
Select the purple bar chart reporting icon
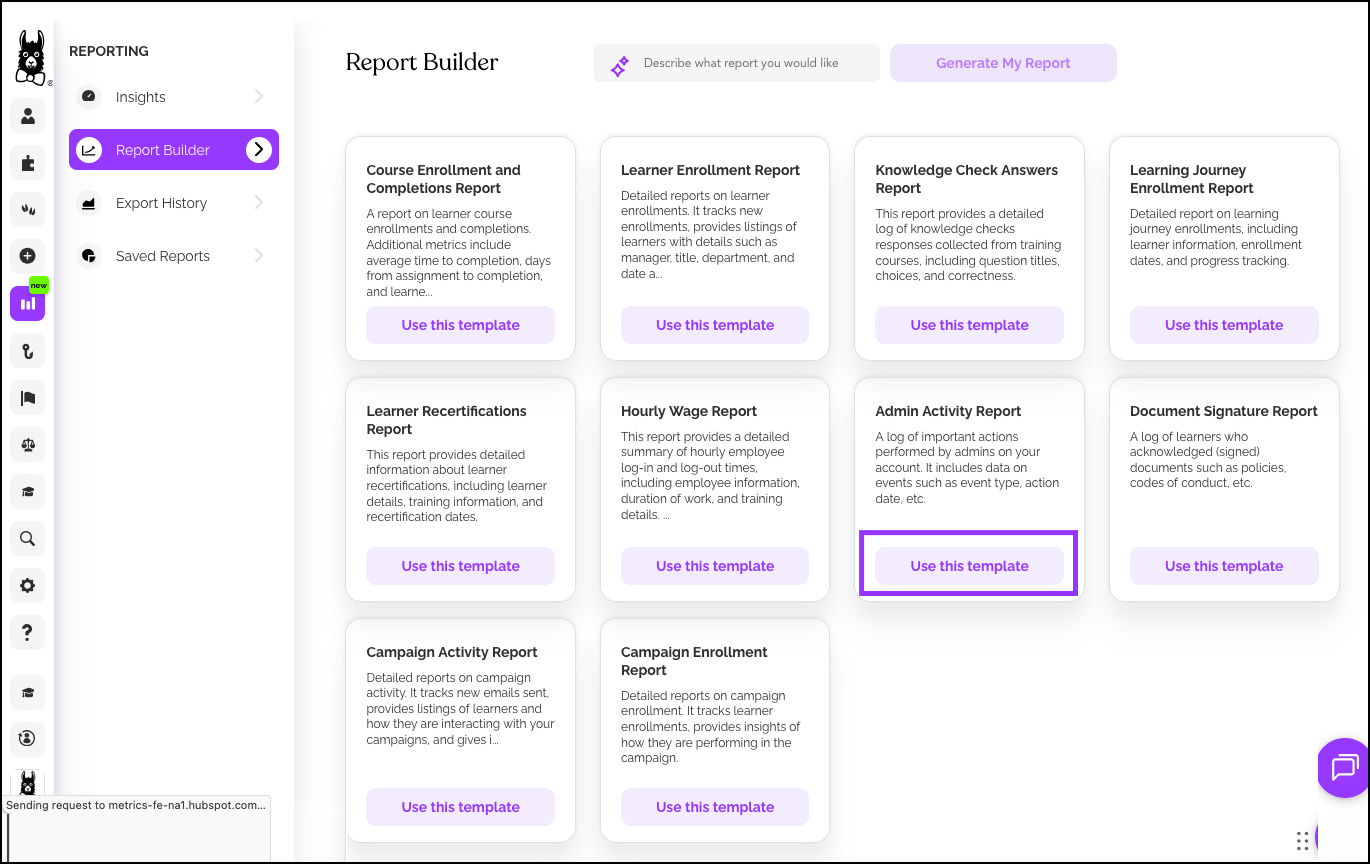tap(28, 303)
